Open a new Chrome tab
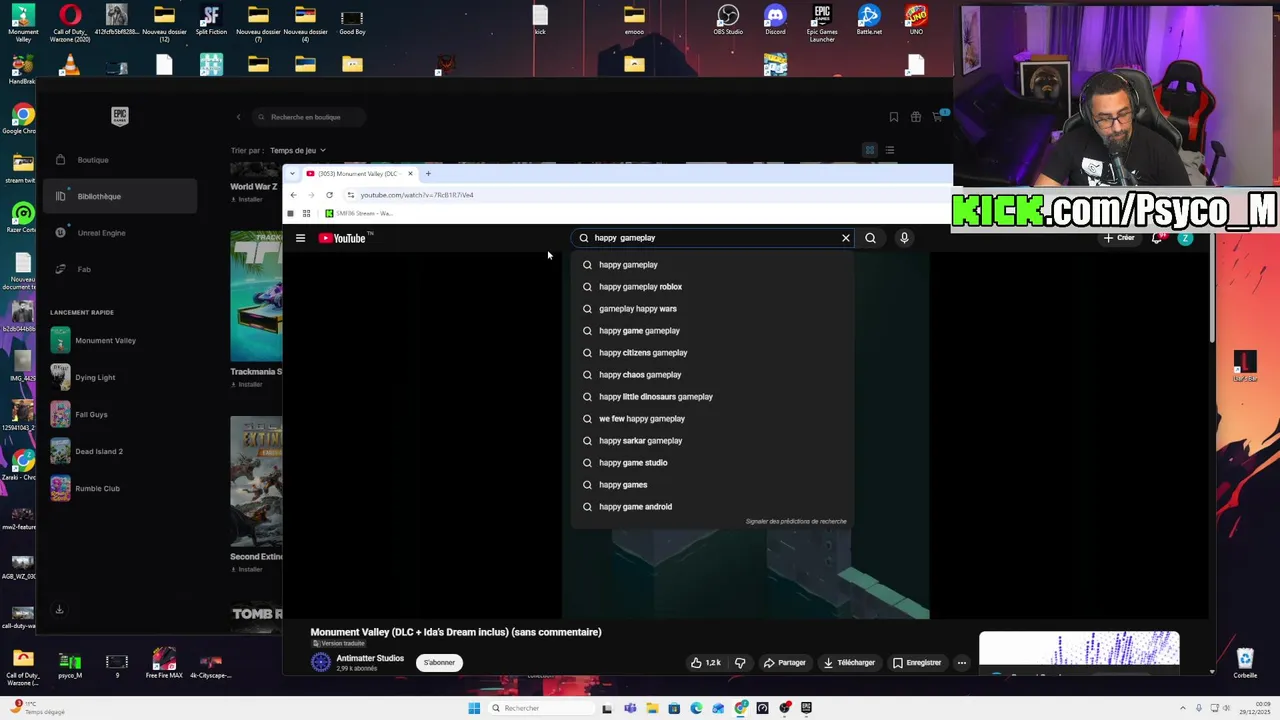This screenshot has height=720, width=1280. point(428,174)
